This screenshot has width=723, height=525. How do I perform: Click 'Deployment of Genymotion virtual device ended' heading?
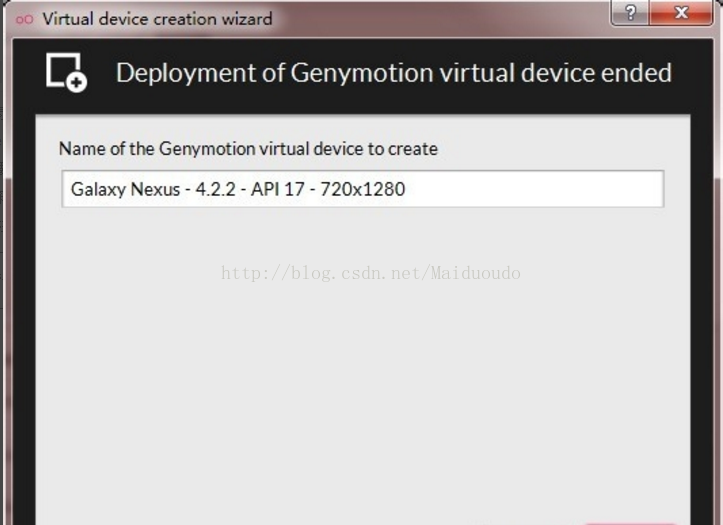tap(394, 73)
